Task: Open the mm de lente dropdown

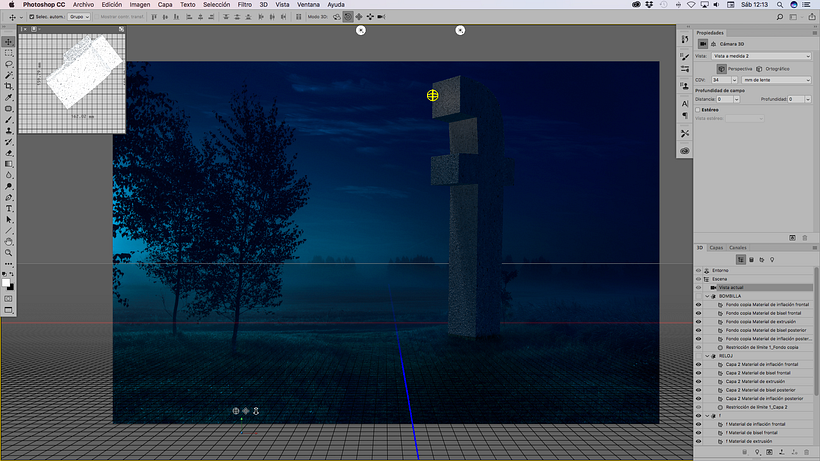Action: click(x=777, y=79)
